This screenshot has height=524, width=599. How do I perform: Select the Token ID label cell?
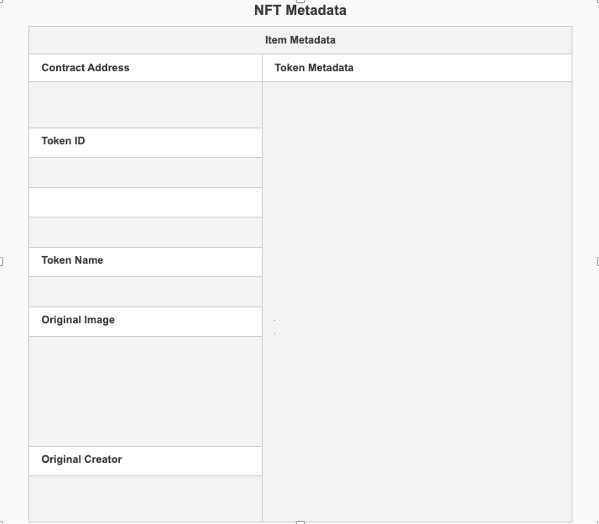146,143
